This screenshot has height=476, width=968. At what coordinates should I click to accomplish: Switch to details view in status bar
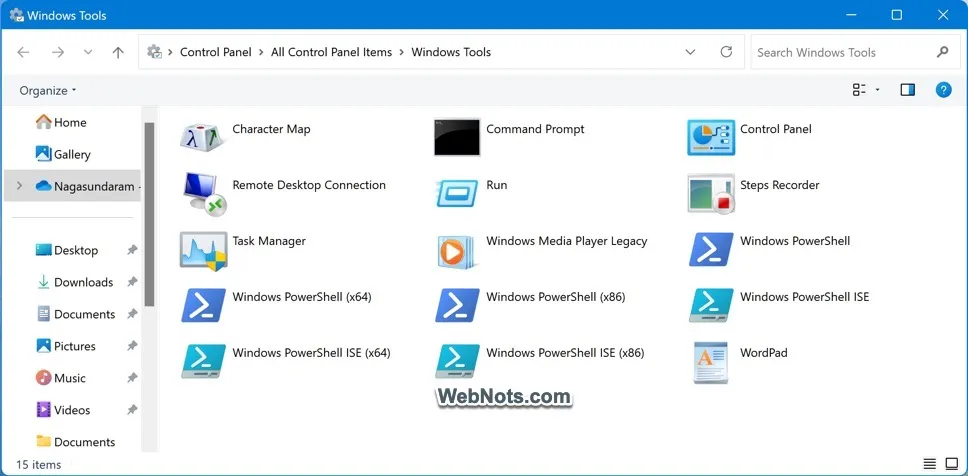pos(930,464)
